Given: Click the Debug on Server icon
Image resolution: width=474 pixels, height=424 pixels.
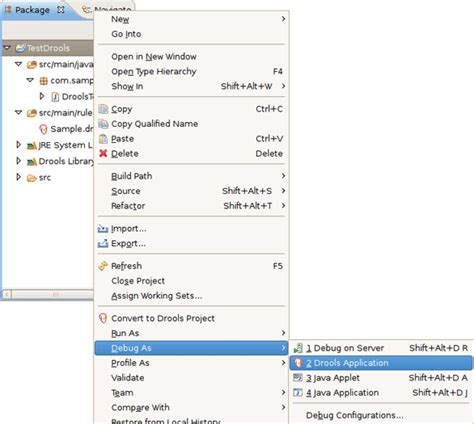Looking at the screenshot, I should click(298, 348).
